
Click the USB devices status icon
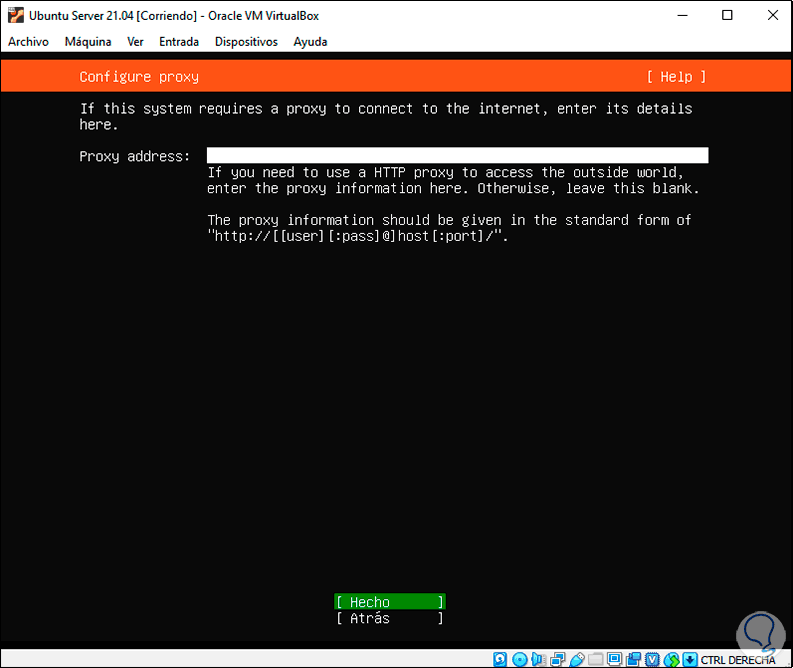pyautogui.click(x=577, y=659)
